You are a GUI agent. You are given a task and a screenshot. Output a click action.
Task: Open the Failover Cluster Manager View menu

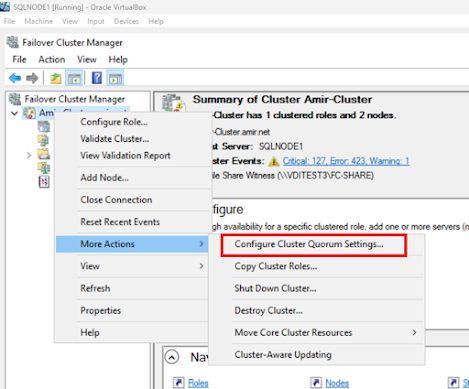[87, 60]
